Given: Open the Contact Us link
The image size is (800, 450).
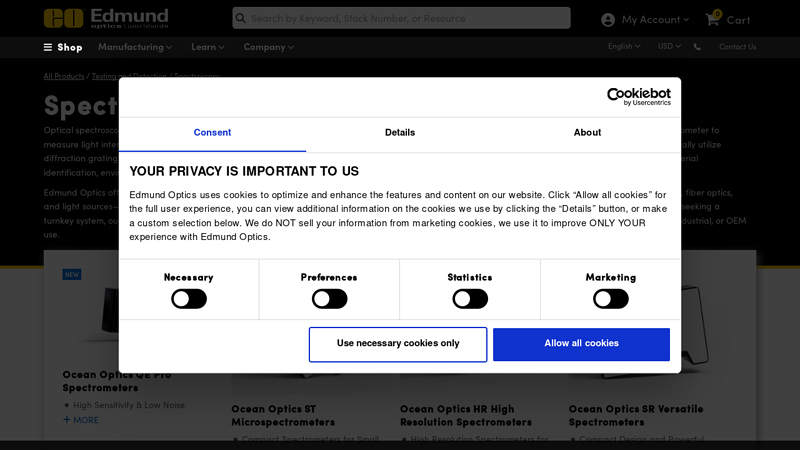Looking at the screenshot, I should pos(737,47).
